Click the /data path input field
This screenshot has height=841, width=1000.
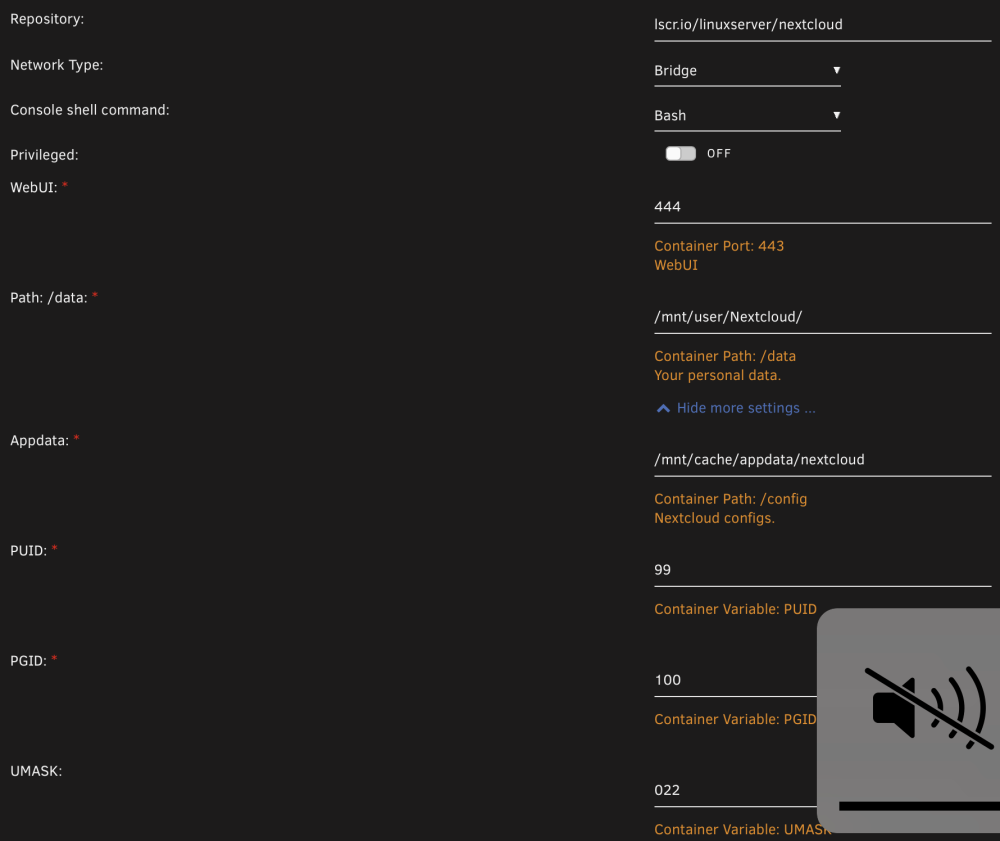click(822, 318)
